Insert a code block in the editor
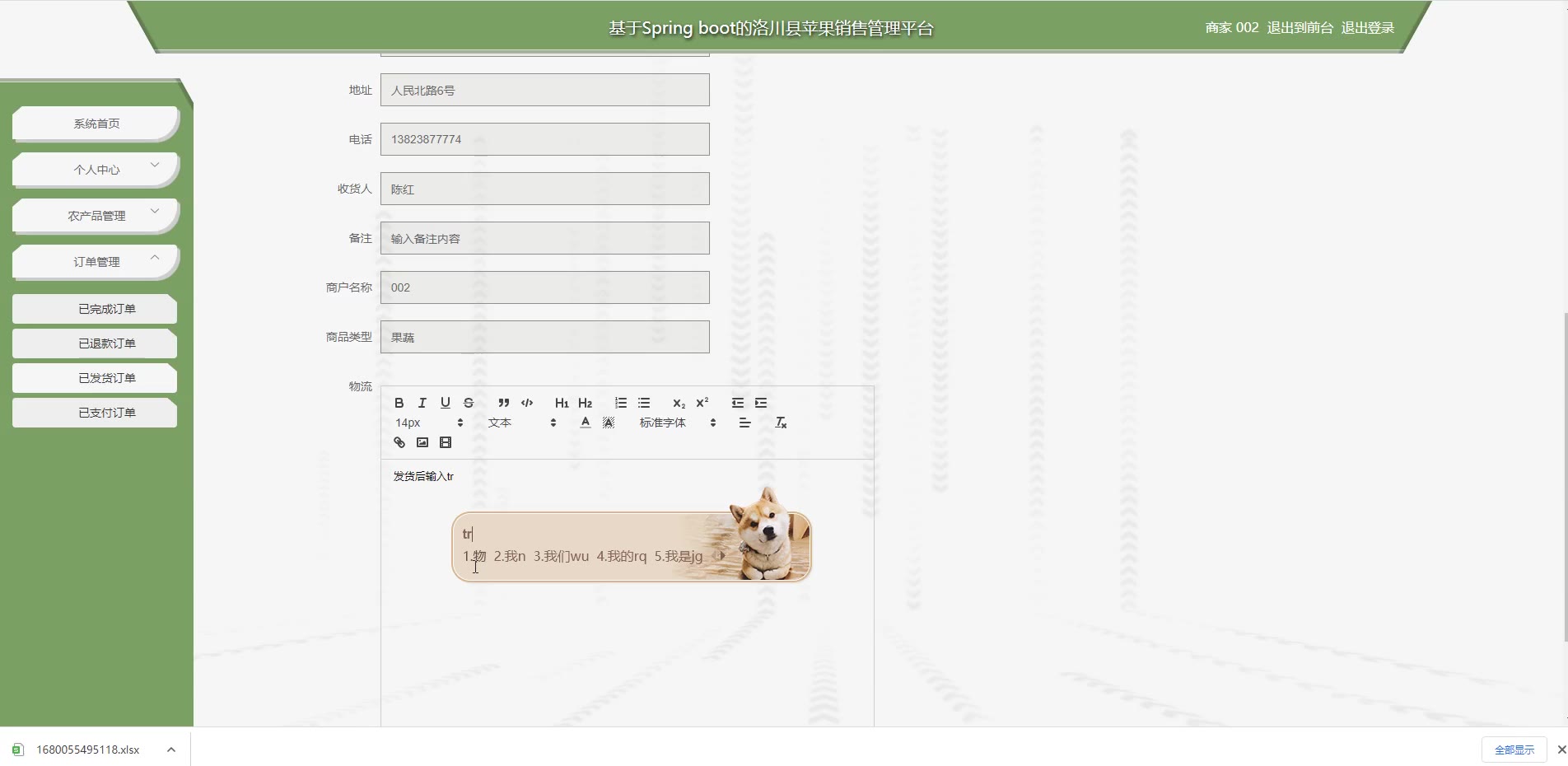1568x766 pixels. click(527, 403)
